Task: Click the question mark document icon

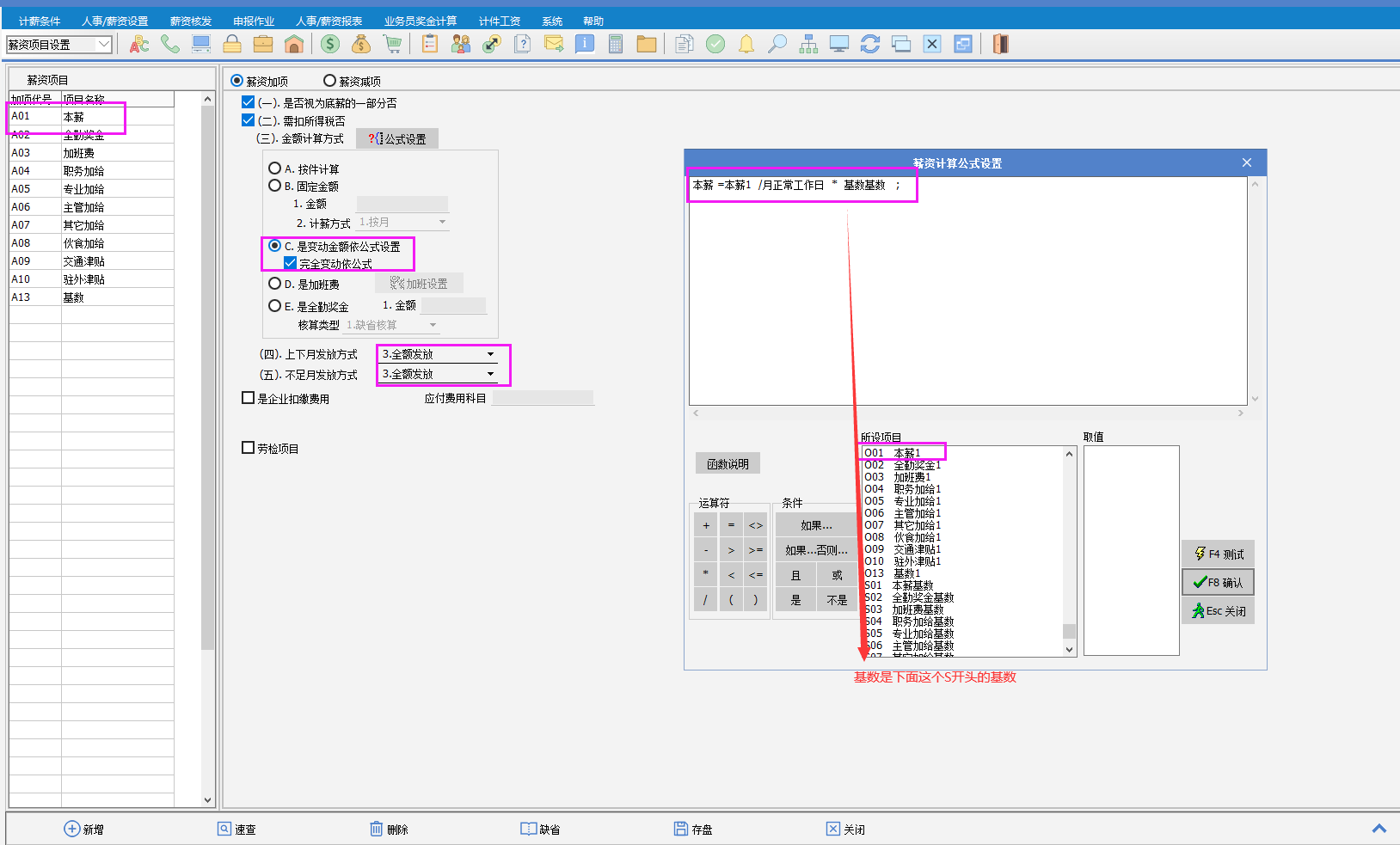Action: point(523,44)
